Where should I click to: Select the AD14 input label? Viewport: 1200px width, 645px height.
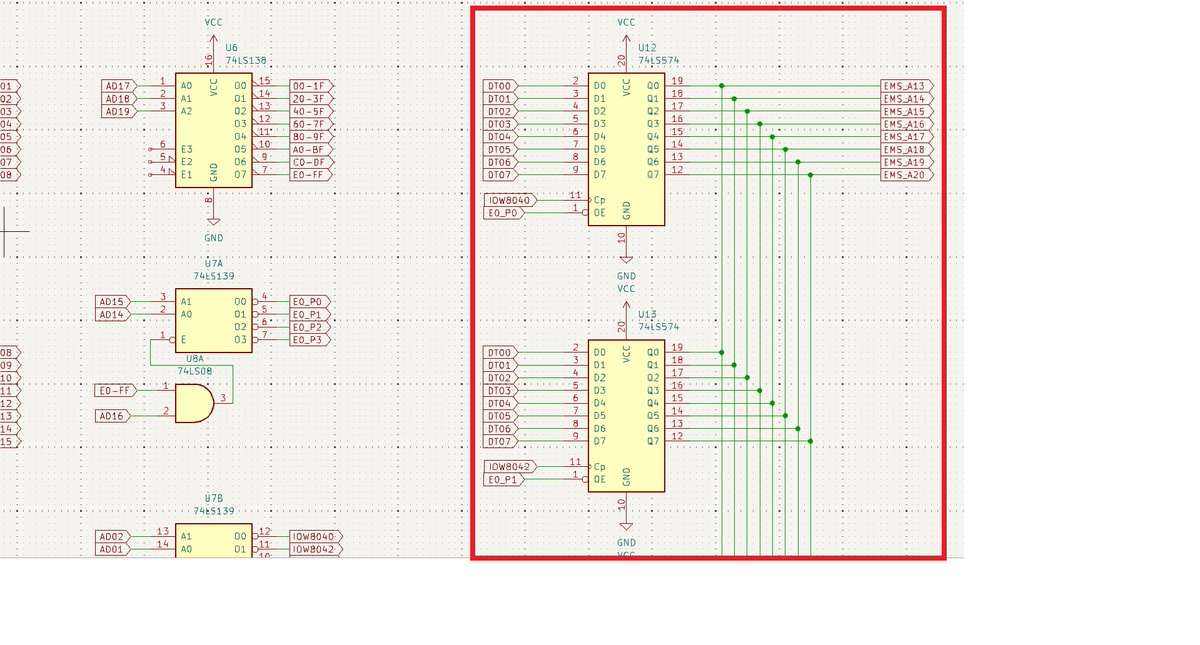[x=112, y=314]
